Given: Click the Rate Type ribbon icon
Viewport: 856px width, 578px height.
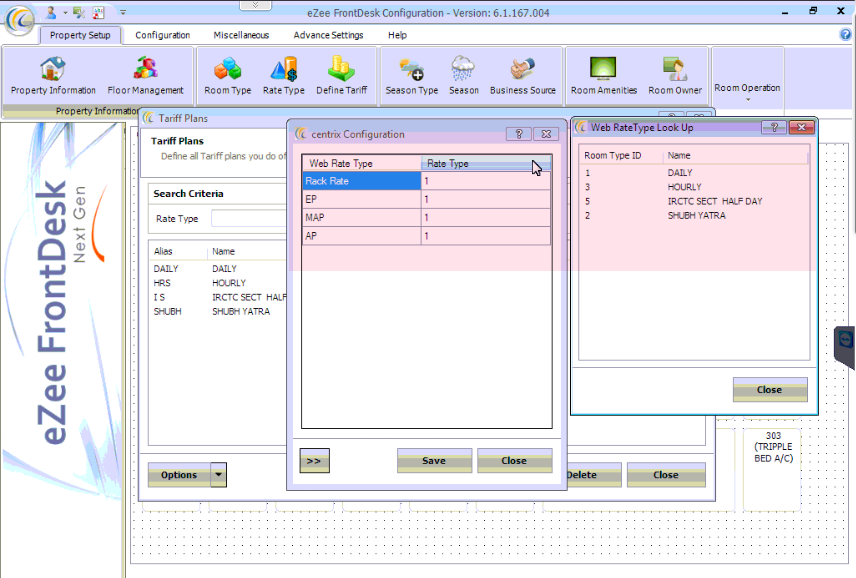Looking at the screenshot, I should [283, 76].
